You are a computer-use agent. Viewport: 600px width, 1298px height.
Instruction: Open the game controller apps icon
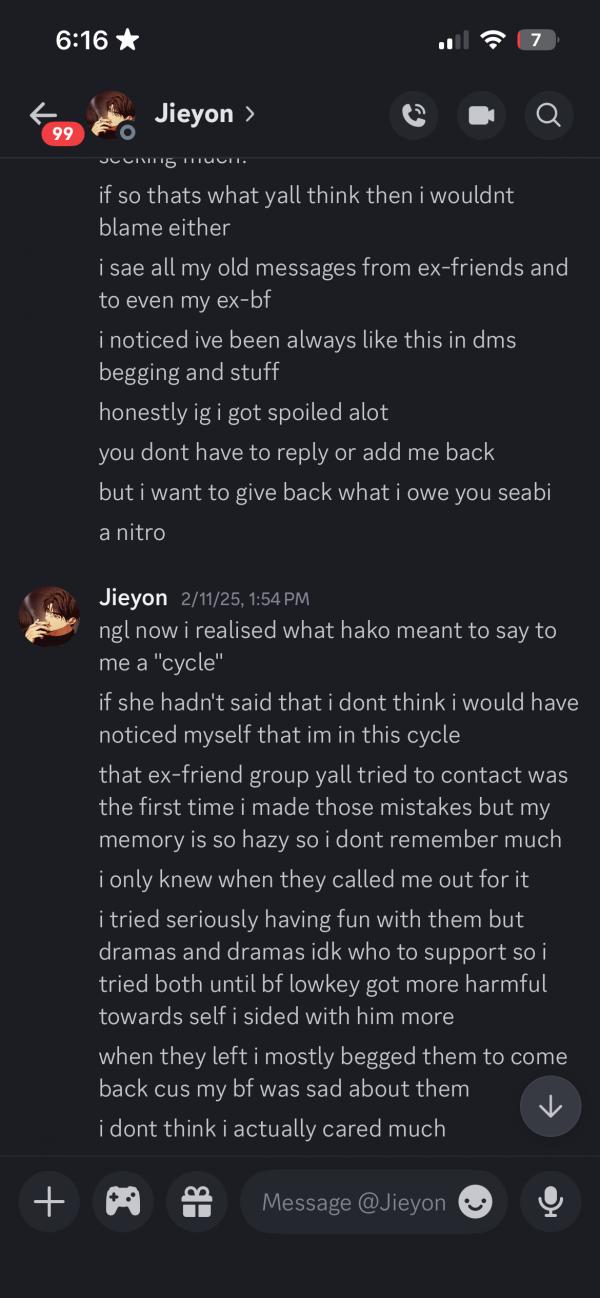point(122,1202)
